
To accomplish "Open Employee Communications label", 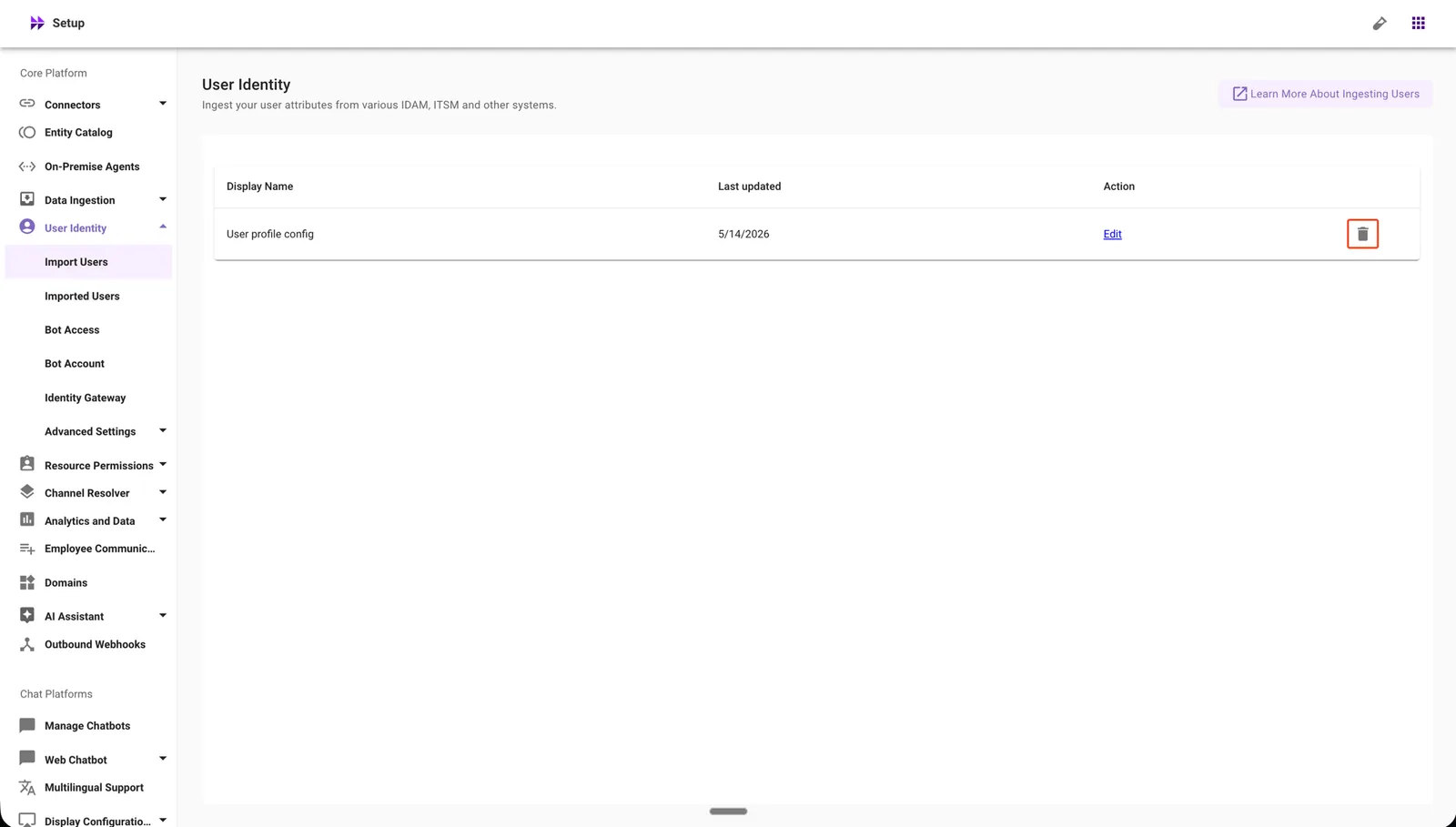I will click(x=99, y=549).
